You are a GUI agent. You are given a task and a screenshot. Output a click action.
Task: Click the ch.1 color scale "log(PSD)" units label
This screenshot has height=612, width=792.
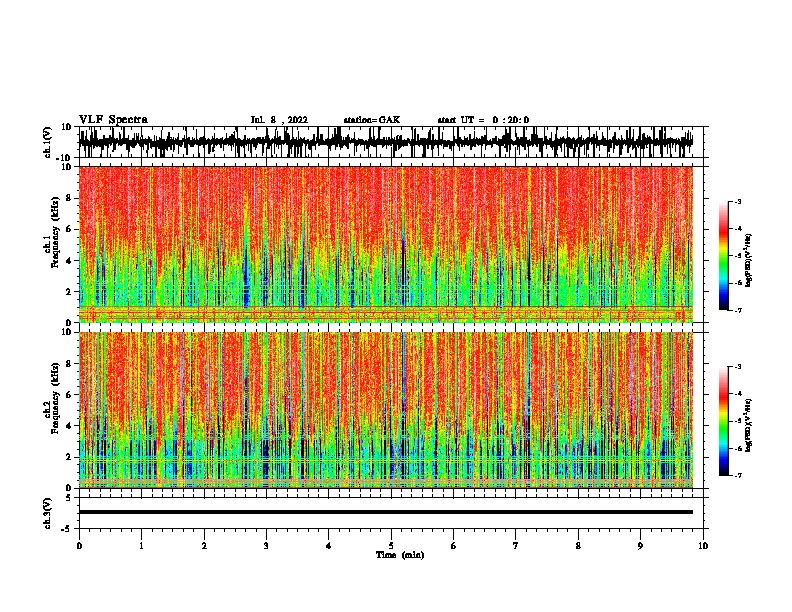coord(749,261)
